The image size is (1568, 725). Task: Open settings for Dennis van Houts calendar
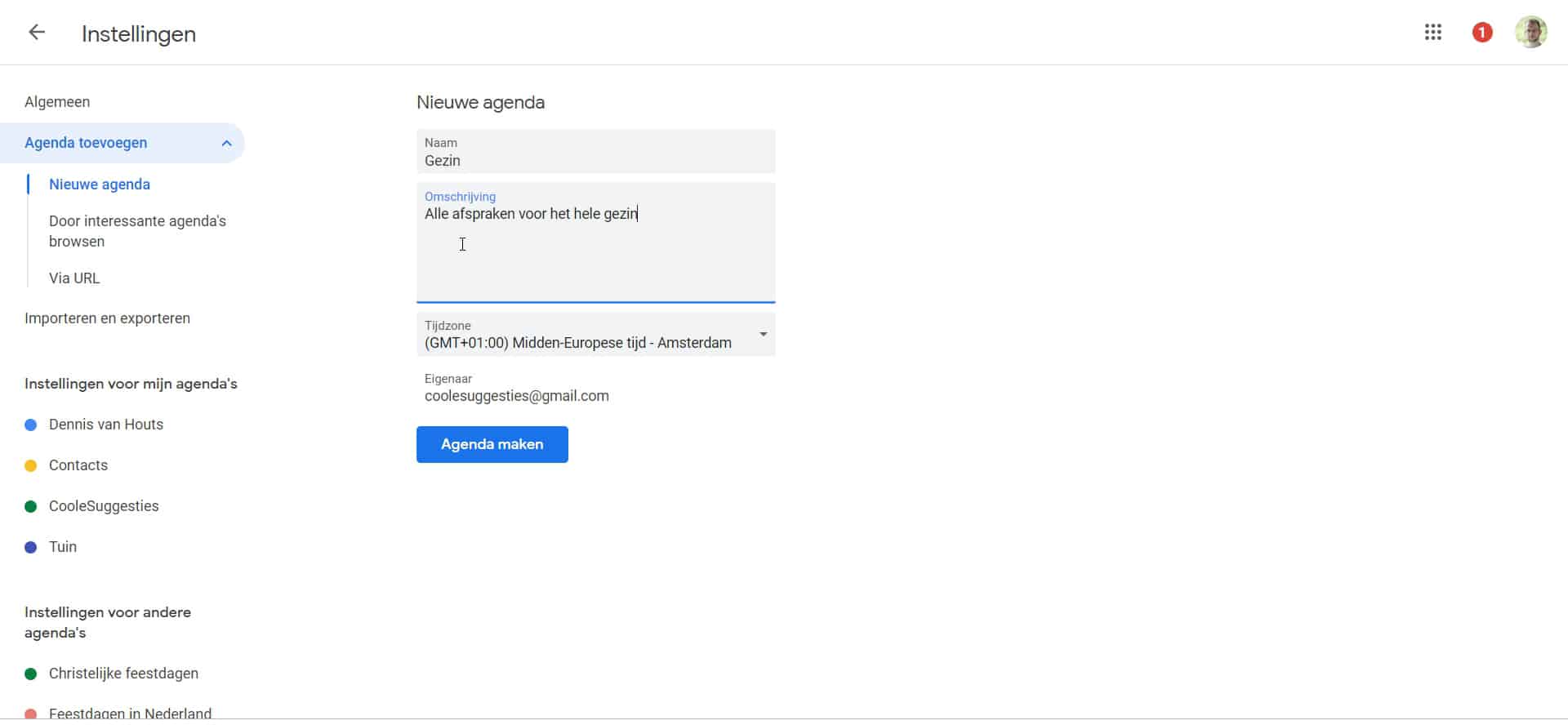106,425
